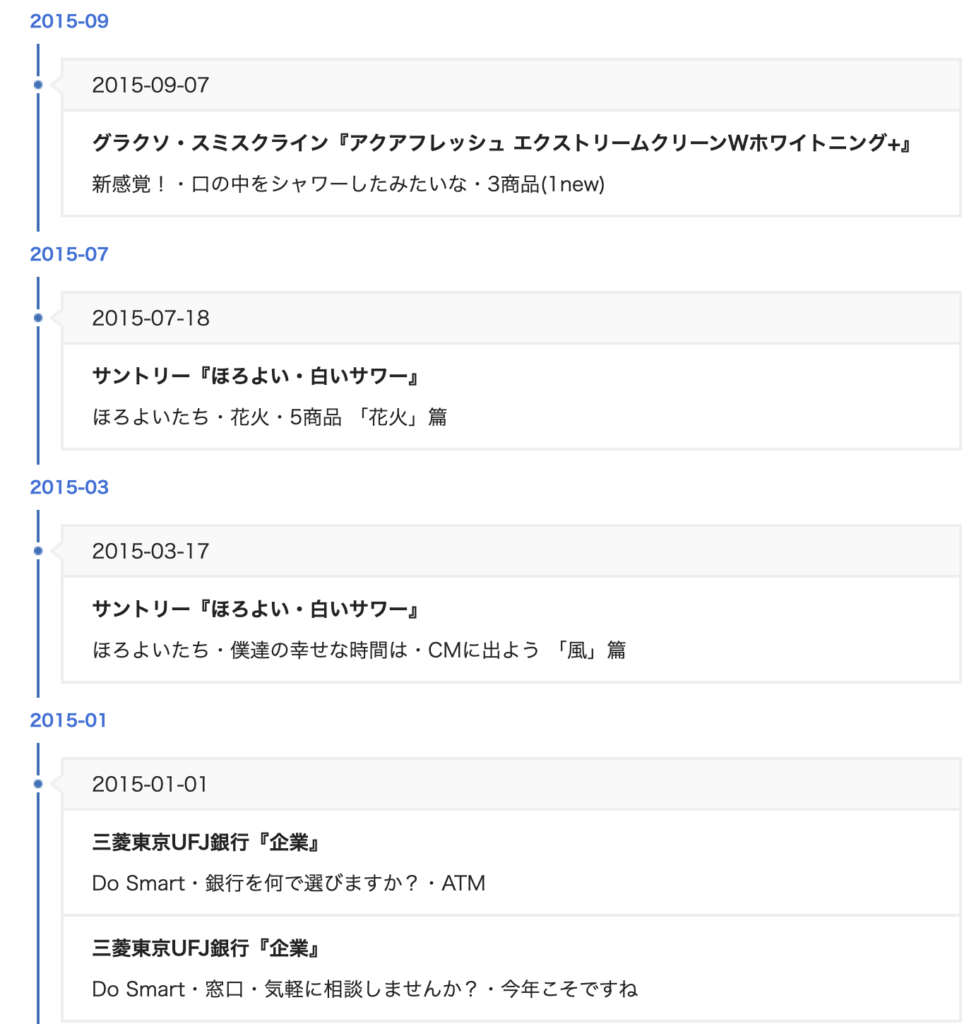
Task: Open サントリー ほろよい entry under 2015-07-18
Action: (255, 376)
